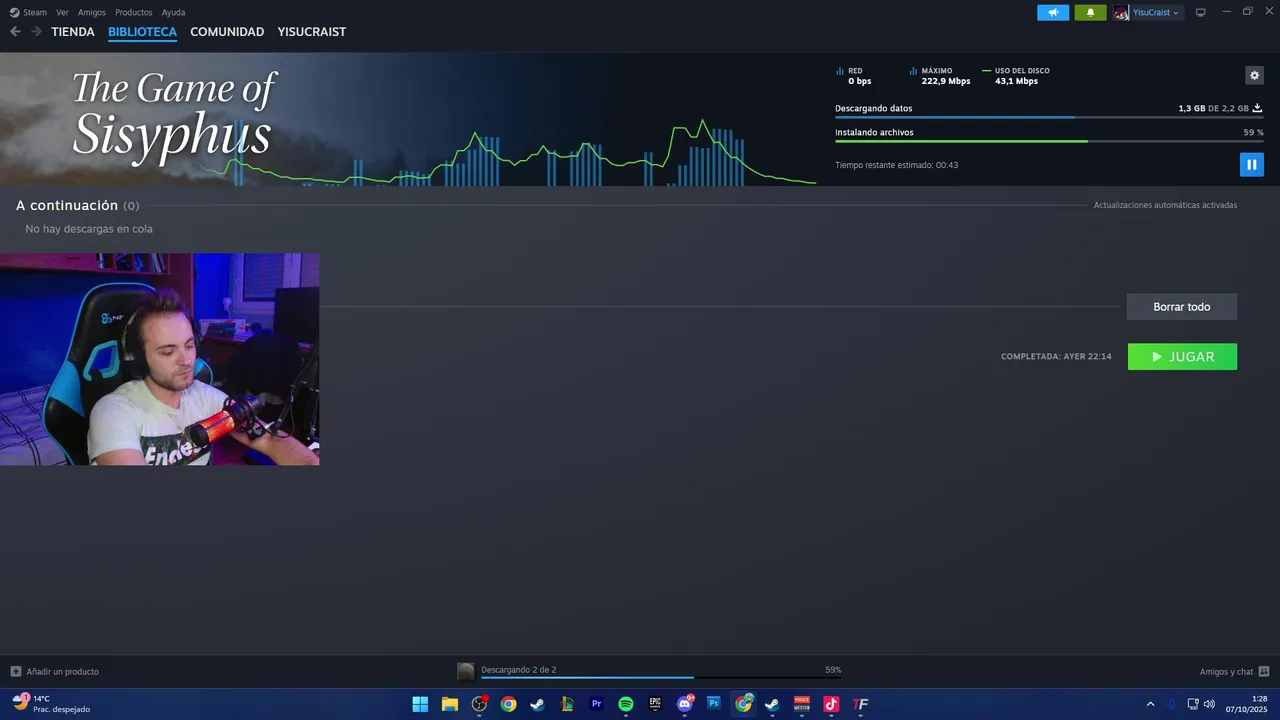Screen dimensions: 1280x720
Task: Pause the current download
Action: click(x=1251, y=164)
